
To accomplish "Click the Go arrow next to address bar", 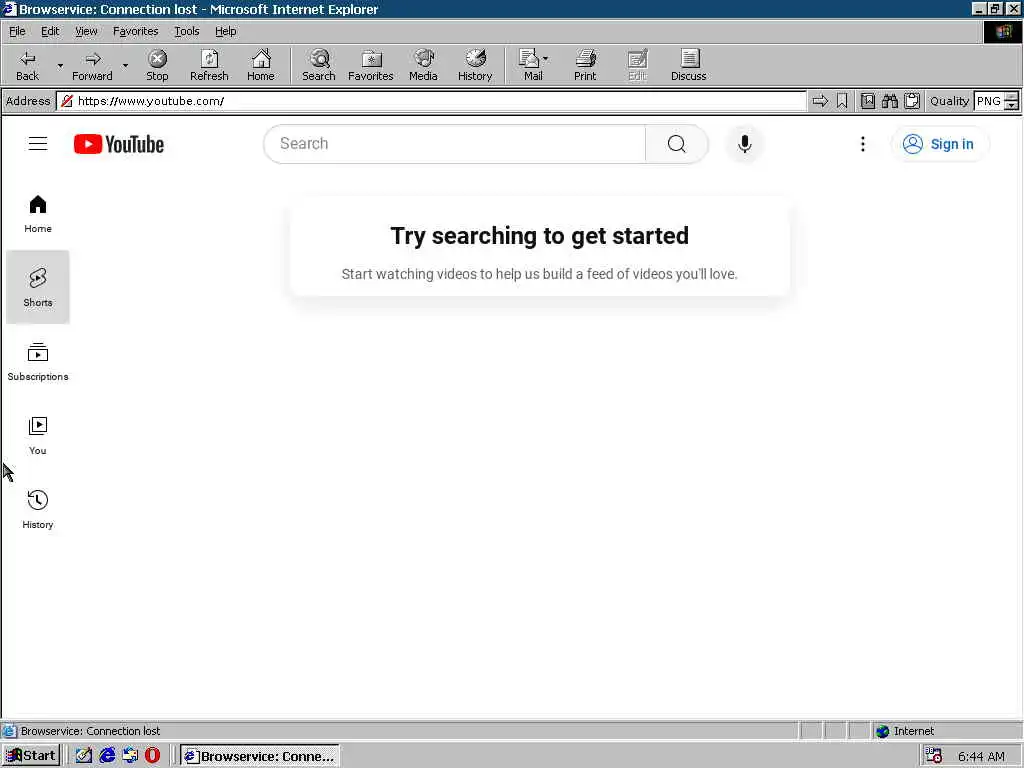I will 820,101.
